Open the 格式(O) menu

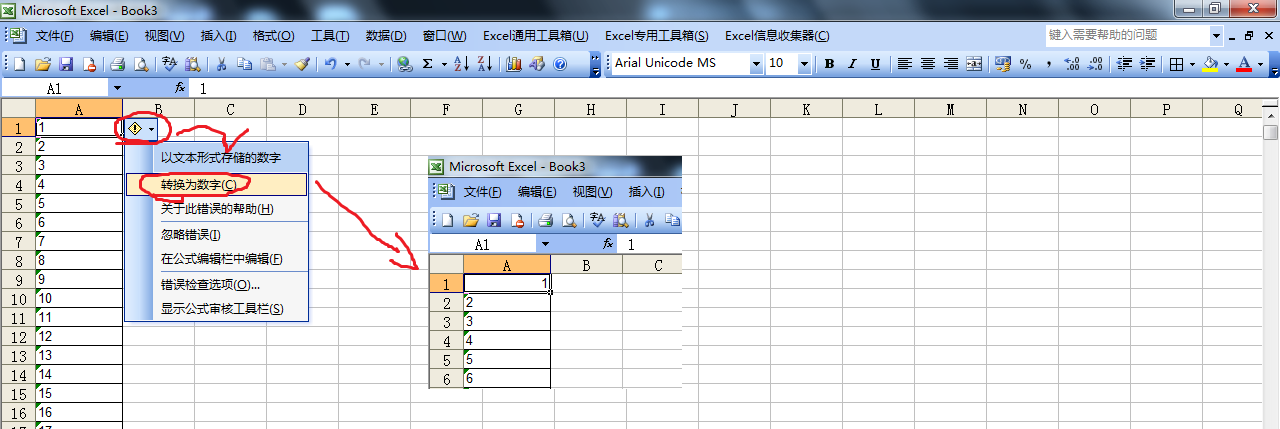pyautogui.click(x=273, y=36)
